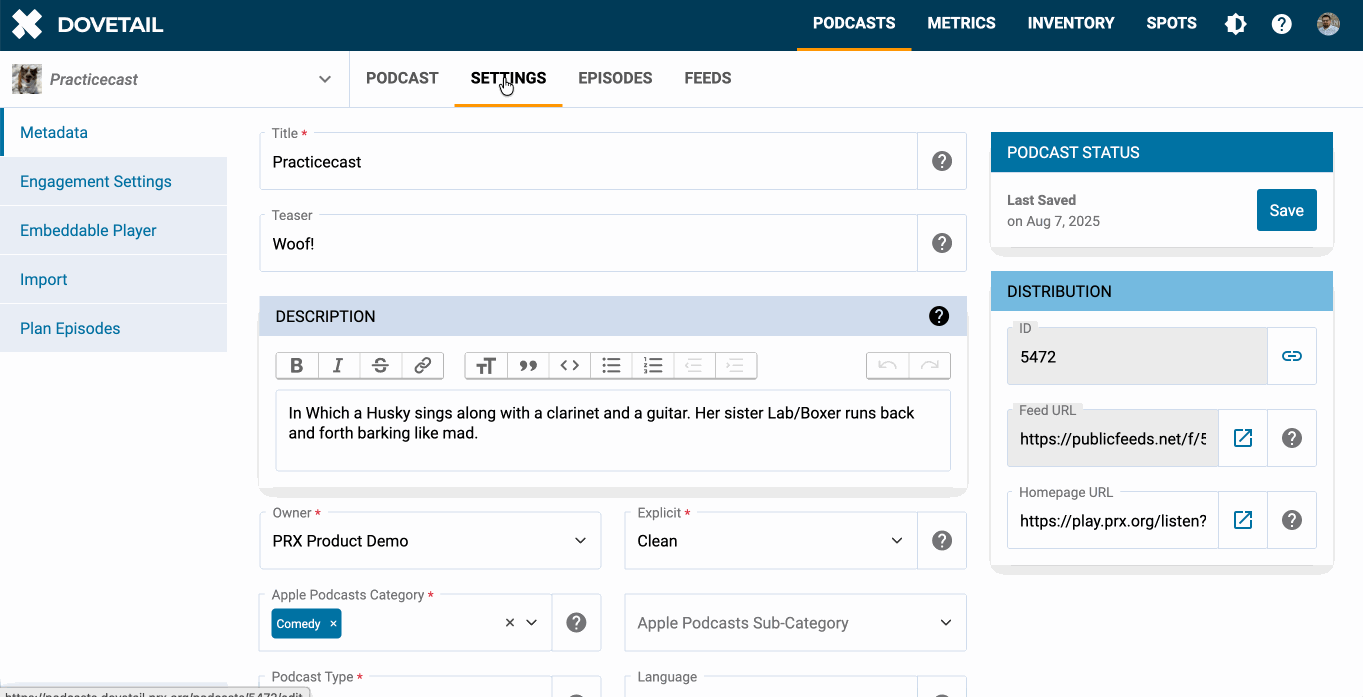1363x697 pixels.
Task: Click the code format icon
Action: click(570, 366)
